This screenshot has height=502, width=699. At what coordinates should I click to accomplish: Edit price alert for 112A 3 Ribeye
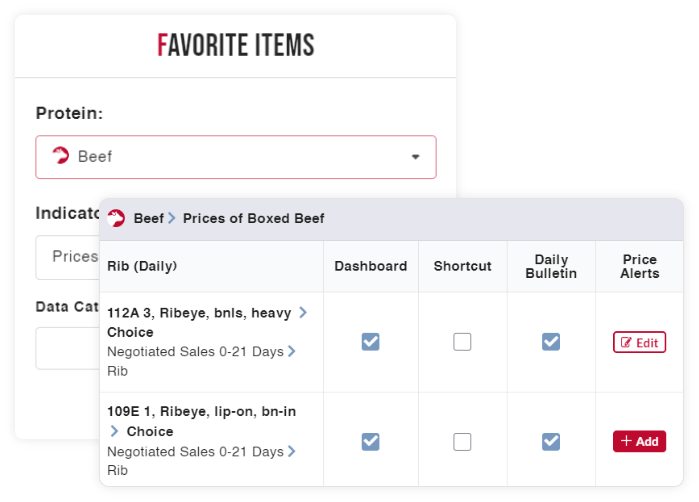[639, 342]
